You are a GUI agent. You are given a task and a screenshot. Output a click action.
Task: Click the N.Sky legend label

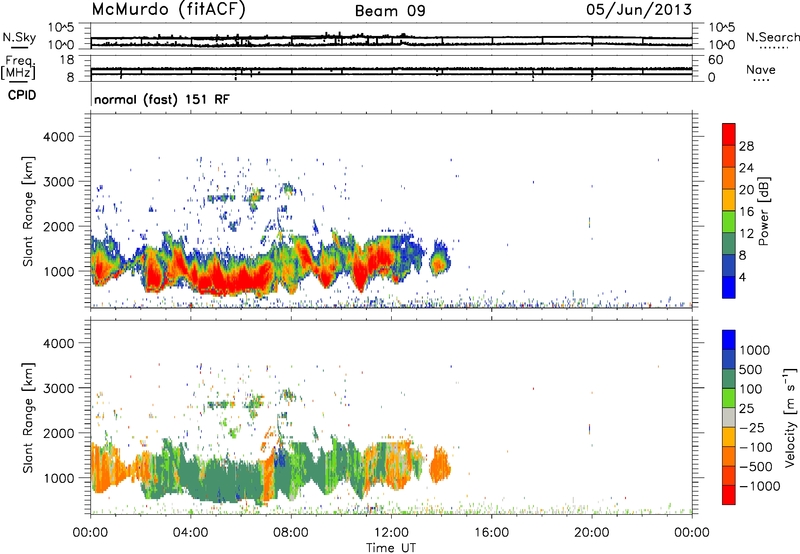point(19,37)
